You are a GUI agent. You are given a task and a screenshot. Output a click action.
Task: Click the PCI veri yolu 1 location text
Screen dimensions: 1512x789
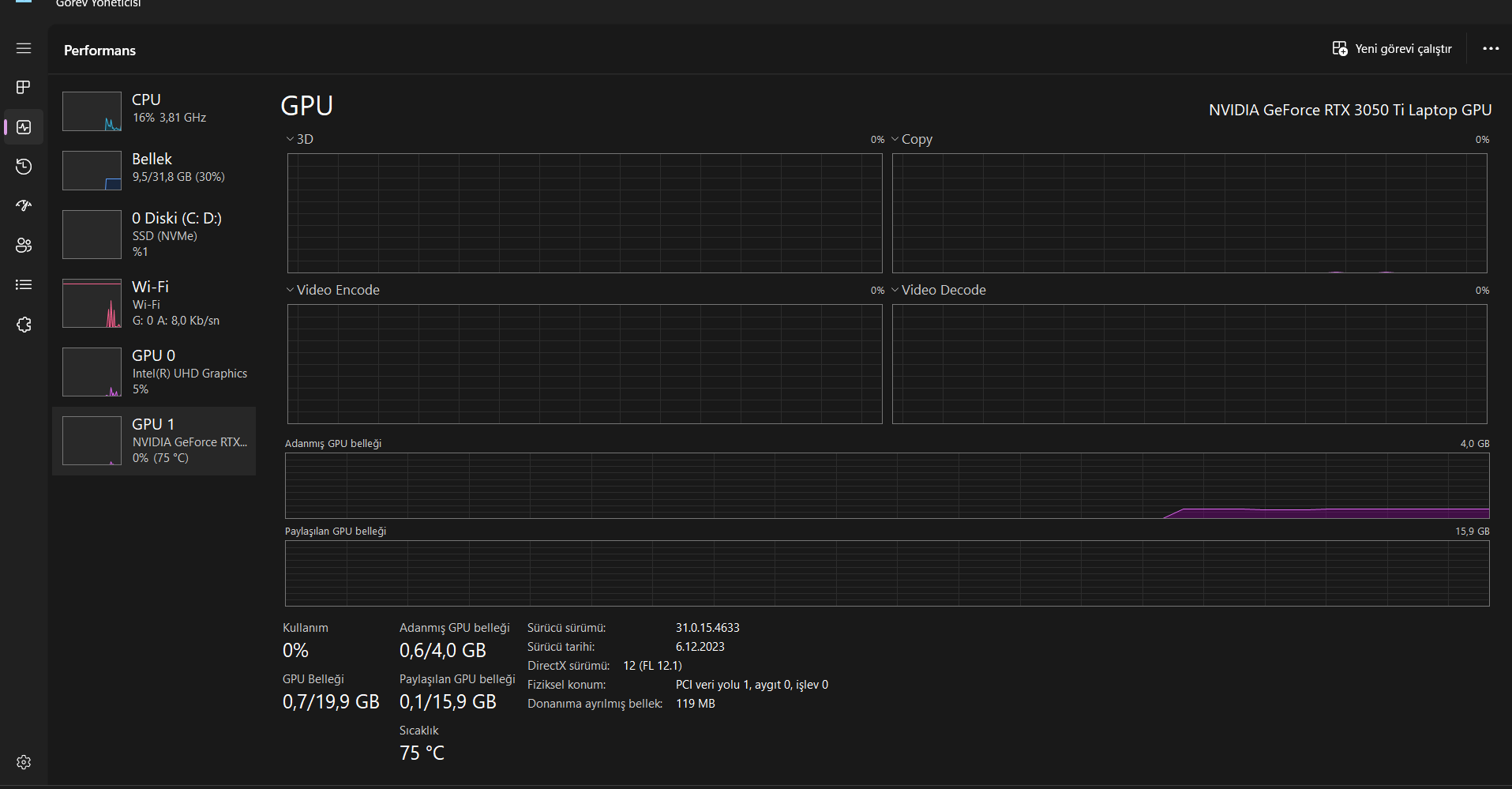752,685
